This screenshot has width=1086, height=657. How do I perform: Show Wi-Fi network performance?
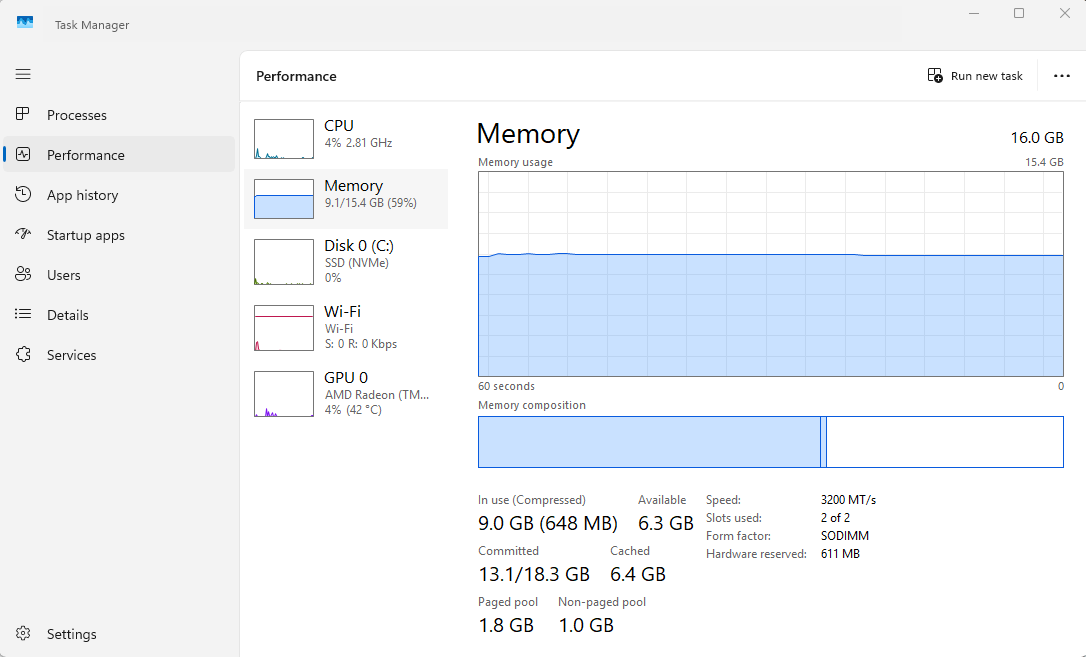[346, 327]
